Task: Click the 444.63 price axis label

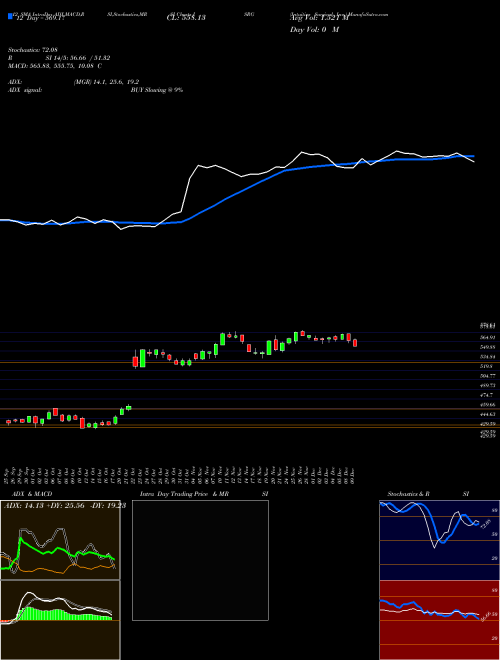Action: (x=488, y=414)
